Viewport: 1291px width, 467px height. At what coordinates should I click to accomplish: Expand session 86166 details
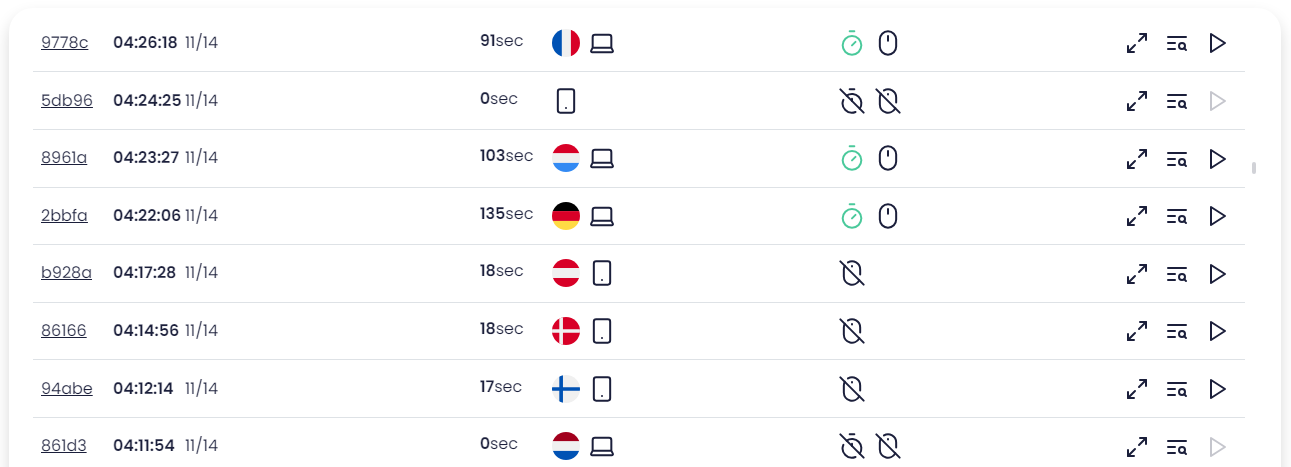coord(1137,331)
